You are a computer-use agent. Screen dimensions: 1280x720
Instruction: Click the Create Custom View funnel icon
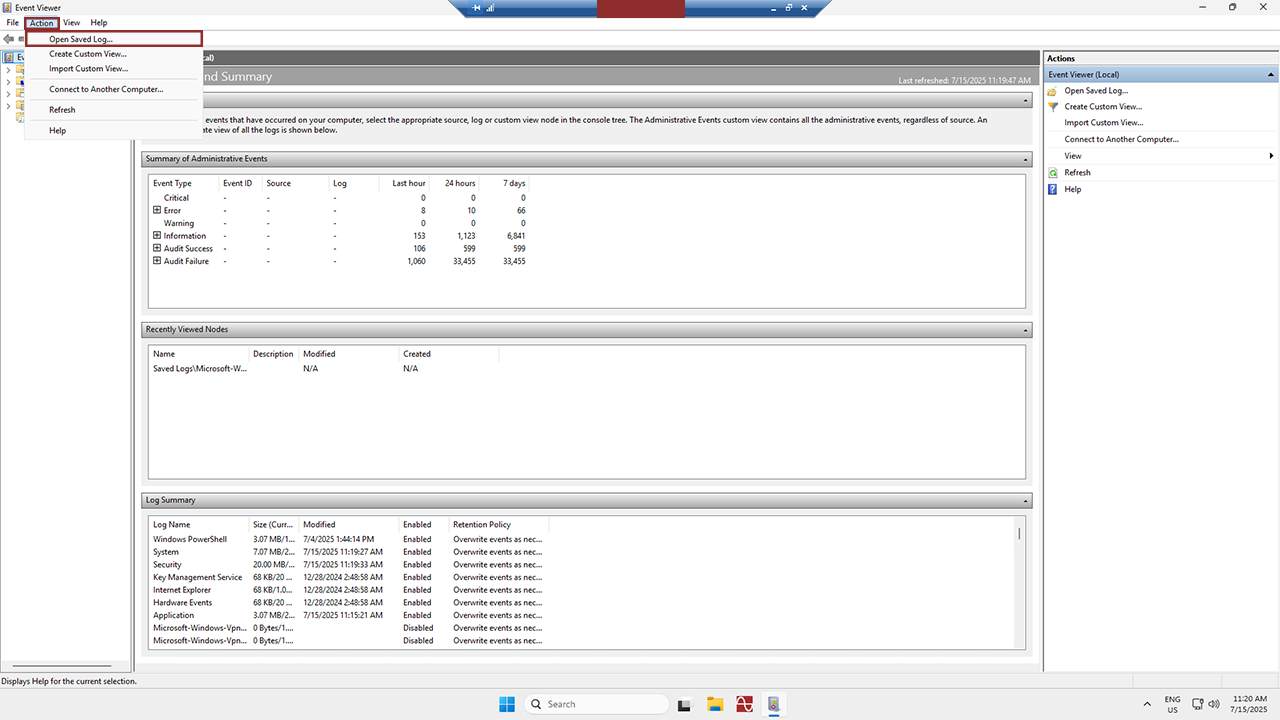pos(1053,106)
